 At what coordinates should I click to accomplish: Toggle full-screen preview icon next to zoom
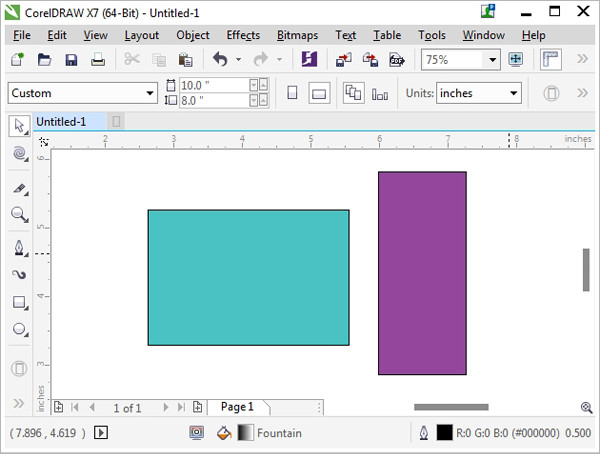pyautogui.click(x=515, y=59)
